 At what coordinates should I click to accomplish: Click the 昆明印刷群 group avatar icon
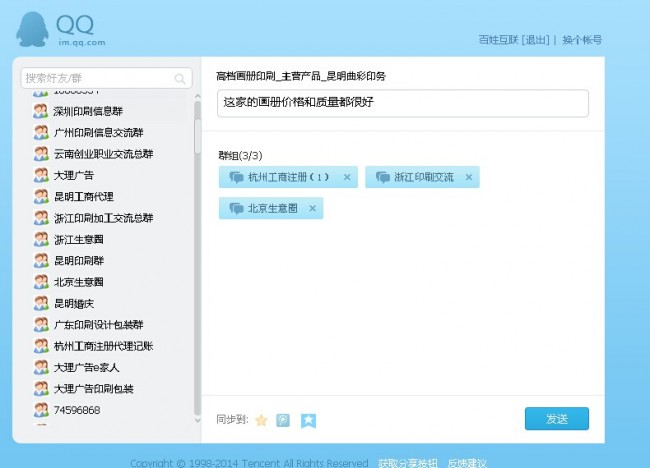coord(41,260)
